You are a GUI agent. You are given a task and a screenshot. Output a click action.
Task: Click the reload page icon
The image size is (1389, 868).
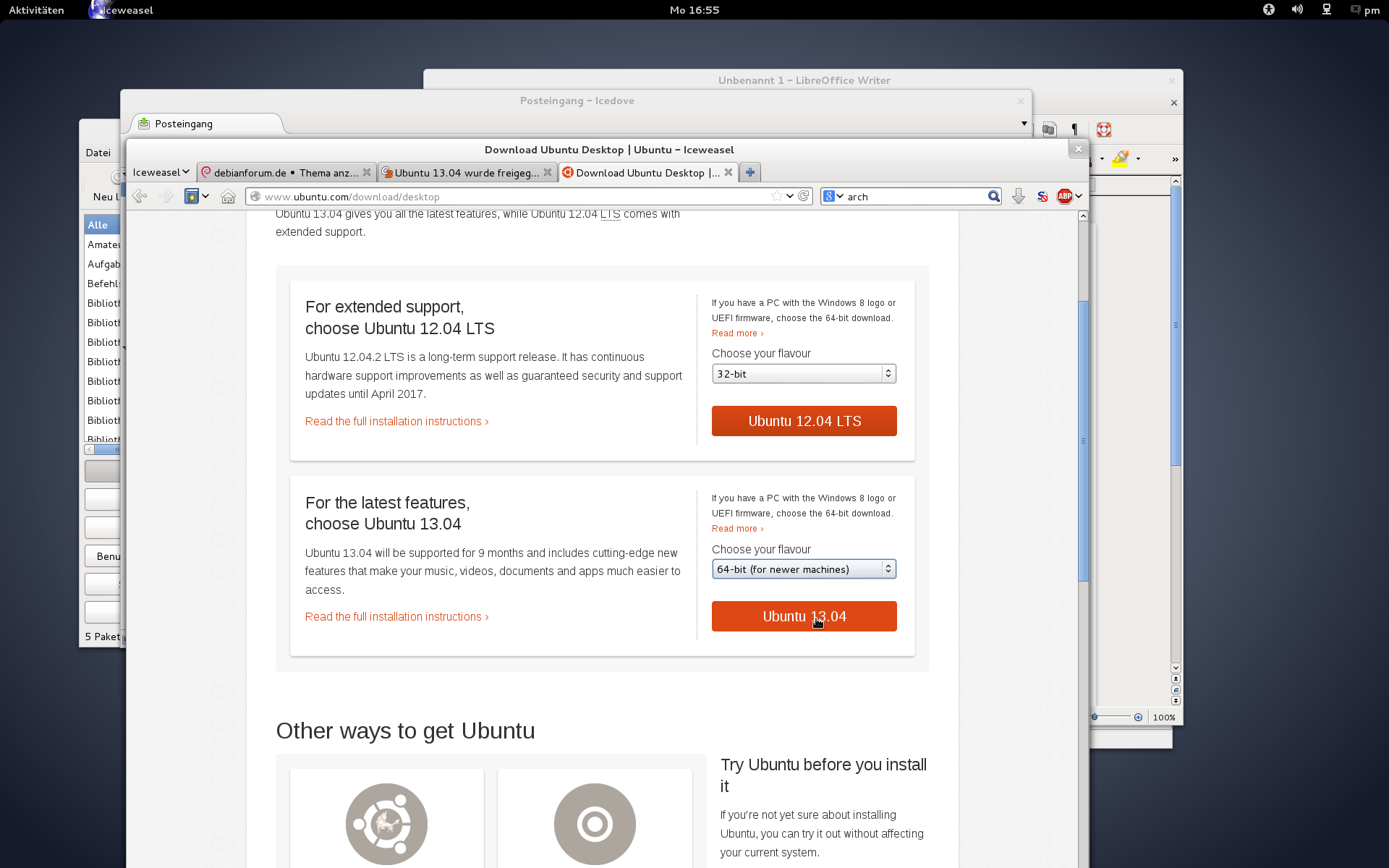(x=804, y=196)
